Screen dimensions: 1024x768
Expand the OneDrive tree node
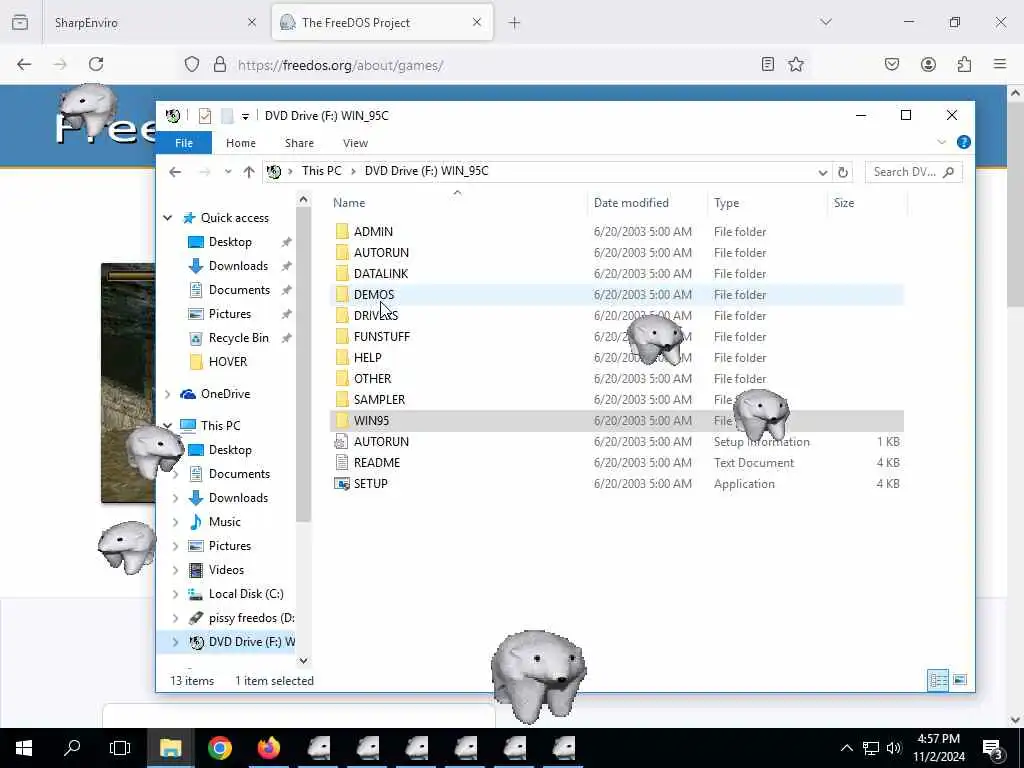(x=168, y=394)
